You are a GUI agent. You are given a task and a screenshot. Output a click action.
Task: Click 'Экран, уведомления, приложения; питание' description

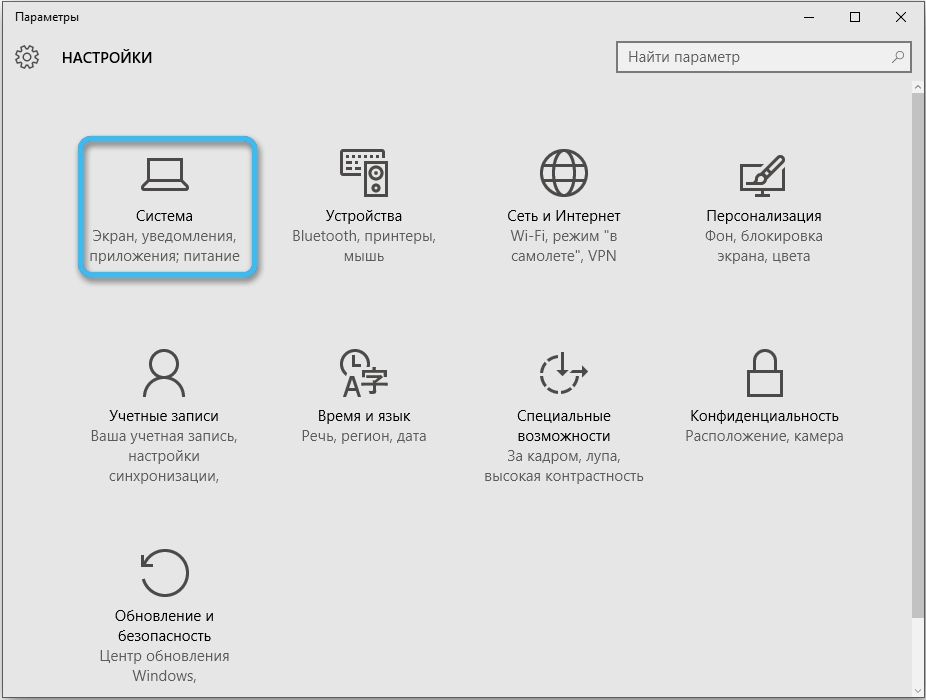tap(164, 246)
